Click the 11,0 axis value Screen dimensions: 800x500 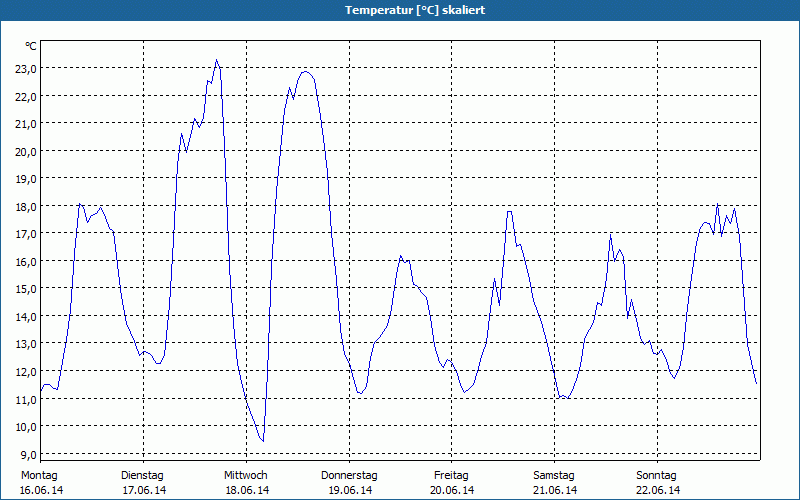26,399
